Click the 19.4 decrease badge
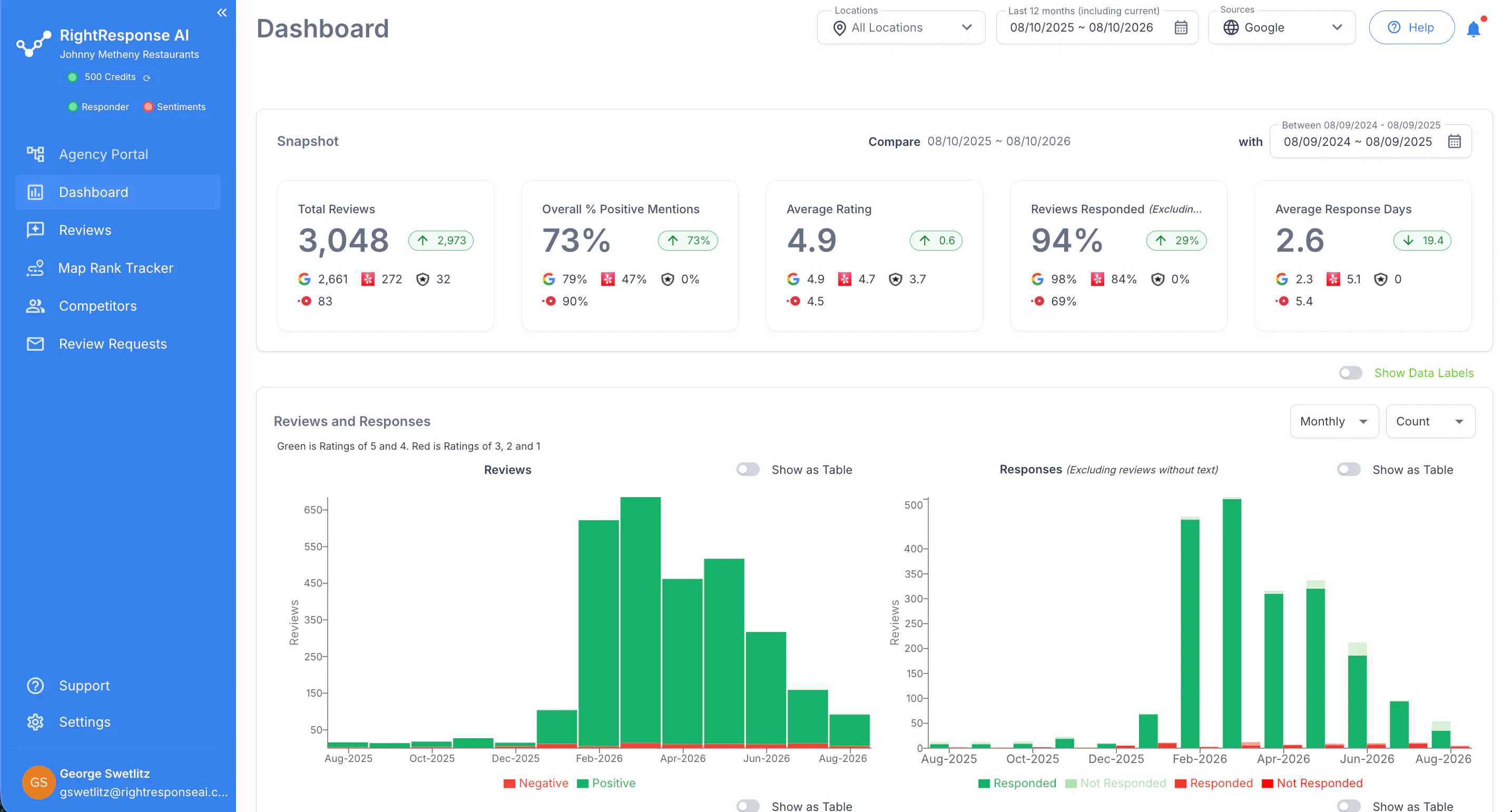 click(x=1422, y=241)
